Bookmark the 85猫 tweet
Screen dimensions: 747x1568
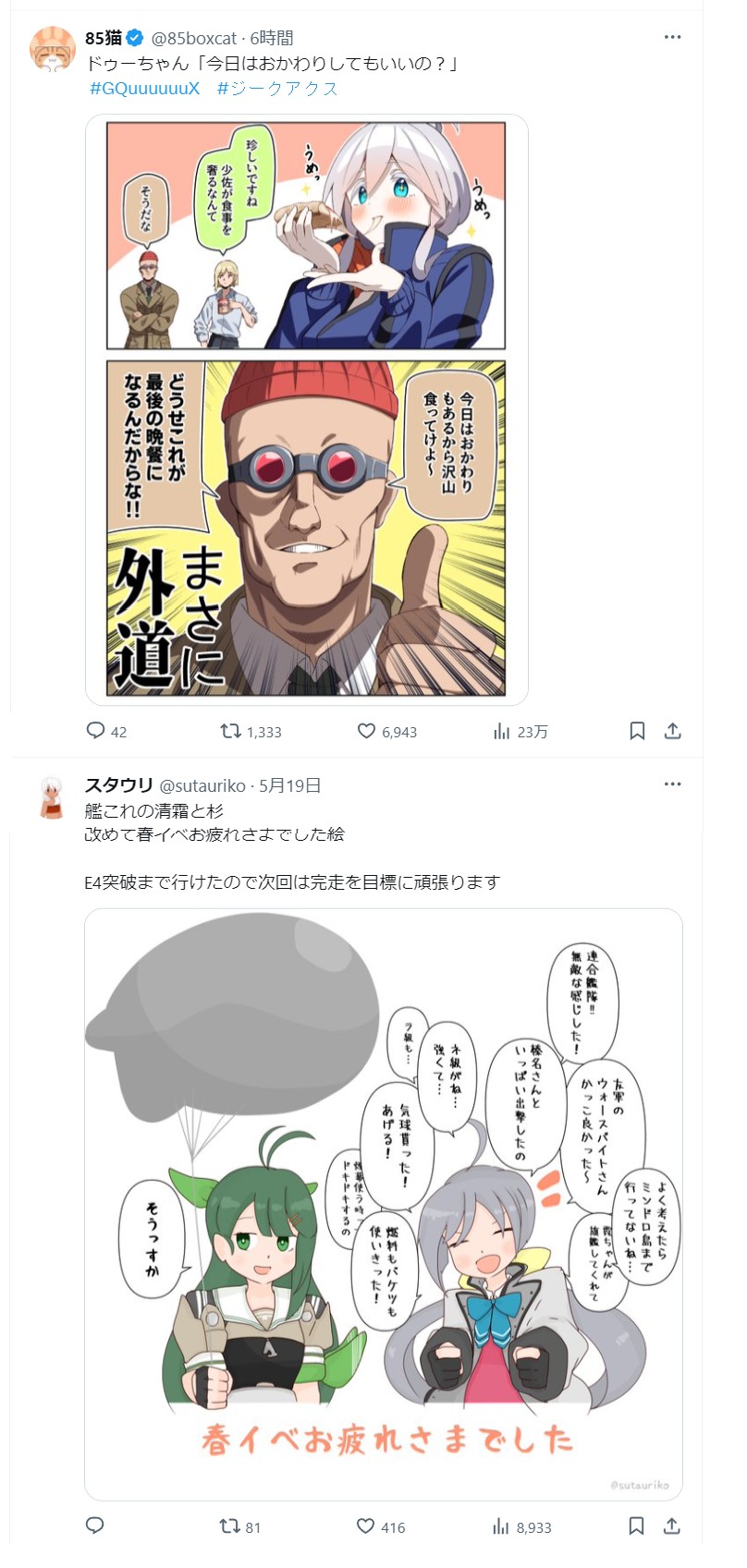pos(637,731)
